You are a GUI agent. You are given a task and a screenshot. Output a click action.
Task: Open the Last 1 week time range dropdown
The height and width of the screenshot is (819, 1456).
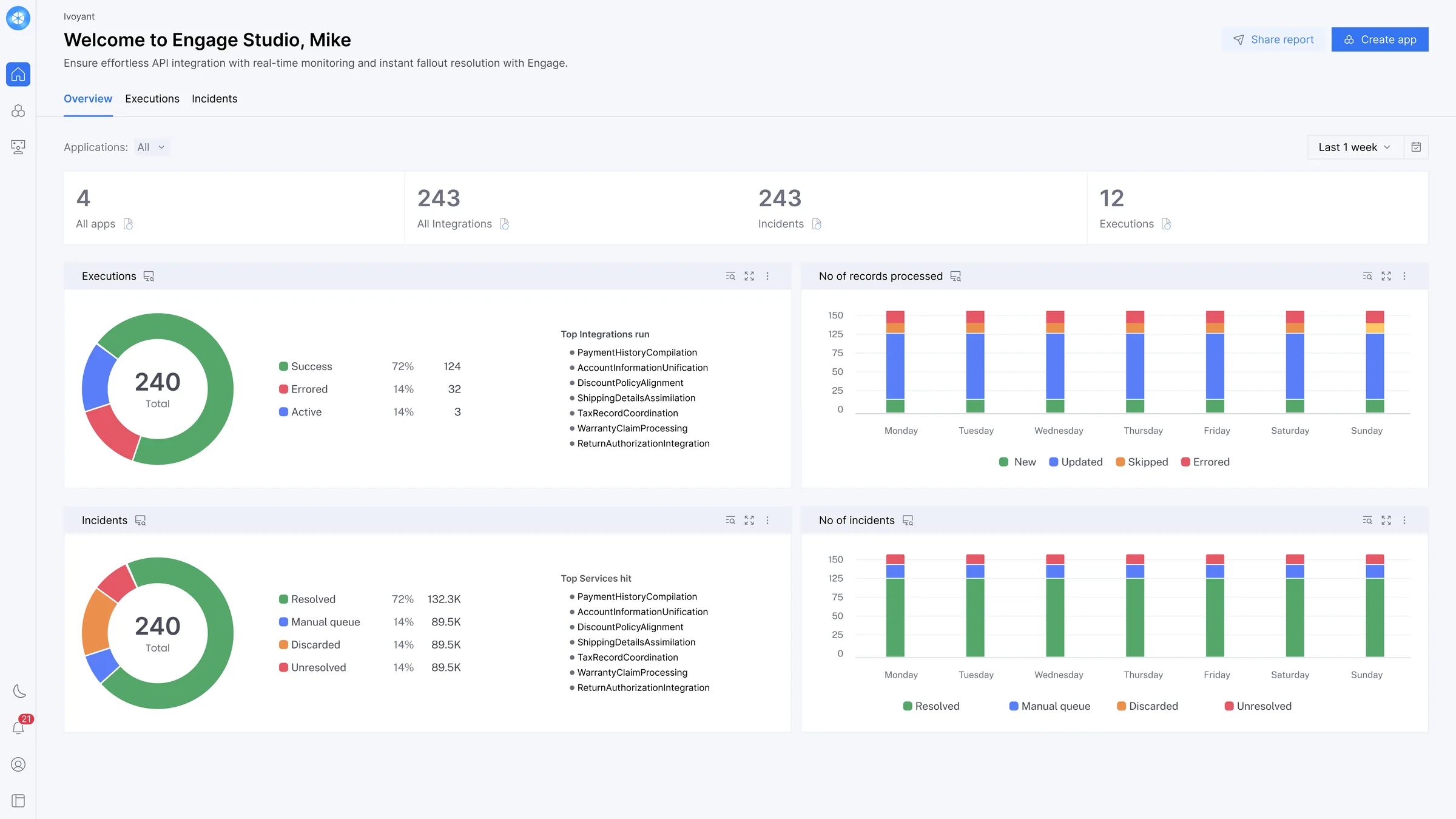click(x=1355, y=147)
